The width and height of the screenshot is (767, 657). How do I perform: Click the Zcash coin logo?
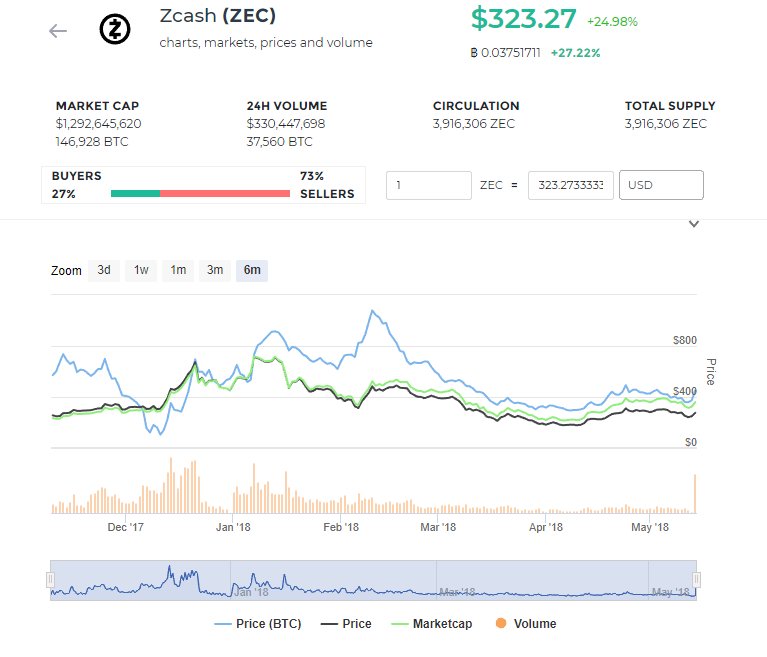tap(115, 29)
